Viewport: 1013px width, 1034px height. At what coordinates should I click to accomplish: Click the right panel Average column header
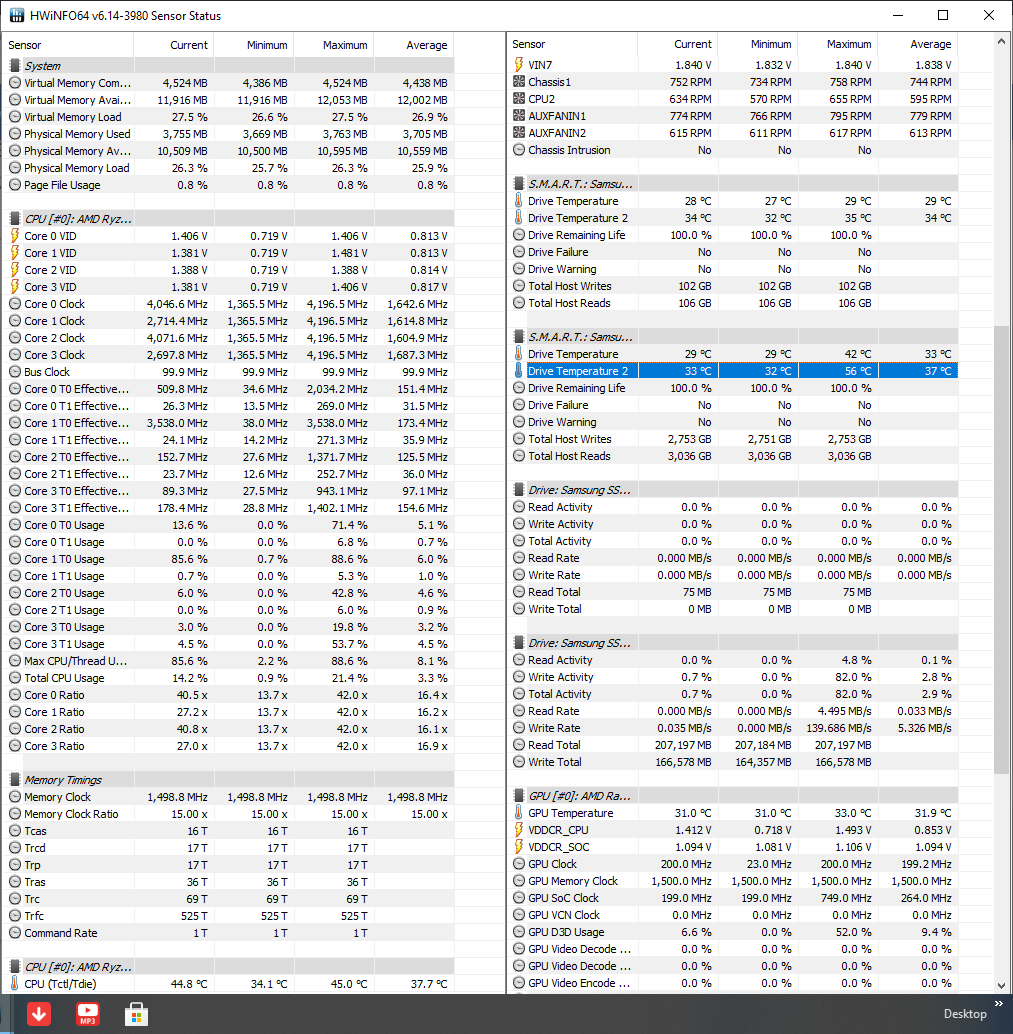(x=917, y=44)
